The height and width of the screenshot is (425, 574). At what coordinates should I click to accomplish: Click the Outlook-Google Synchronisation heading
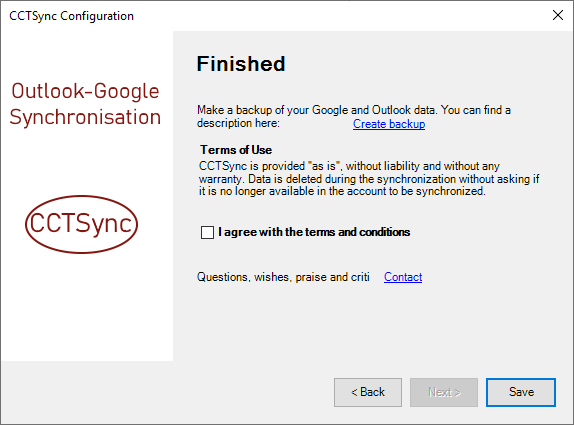coord(85,104)
